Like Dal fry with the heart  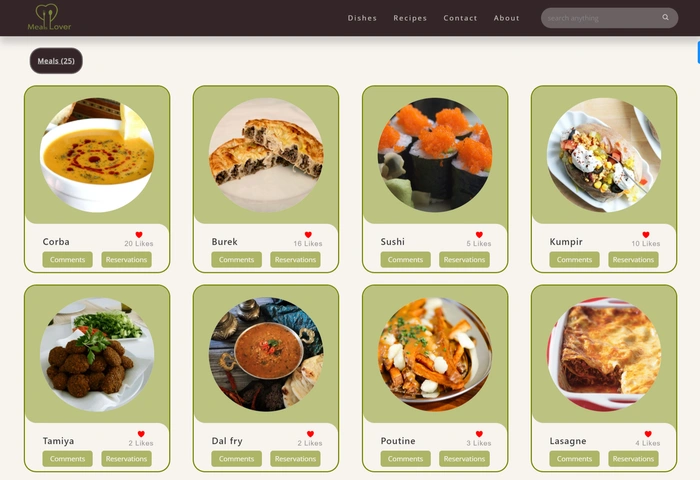[310, 434]
